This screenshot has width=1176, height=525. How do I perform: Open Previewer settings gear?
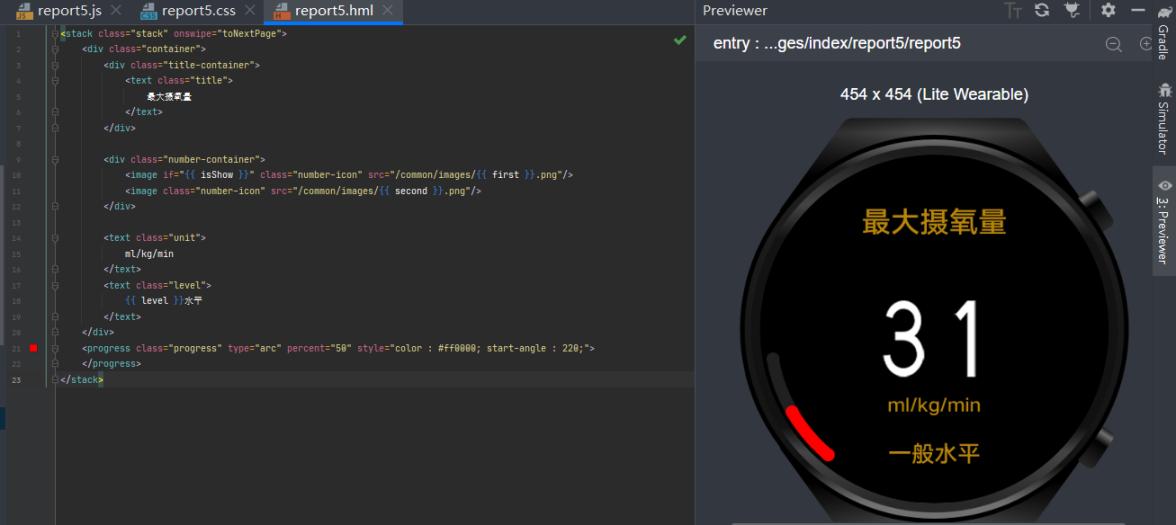pos(1108,10)
